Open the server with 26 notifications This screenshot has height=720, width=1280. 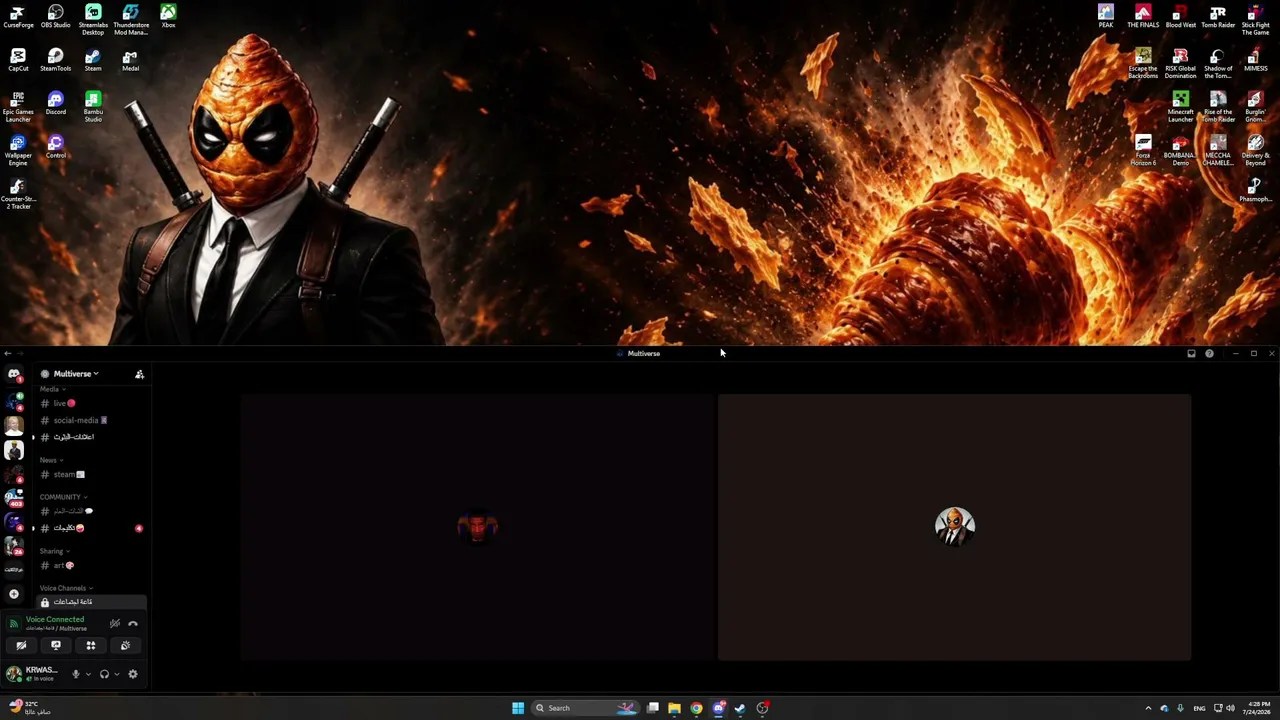click(x=14, y=546)
